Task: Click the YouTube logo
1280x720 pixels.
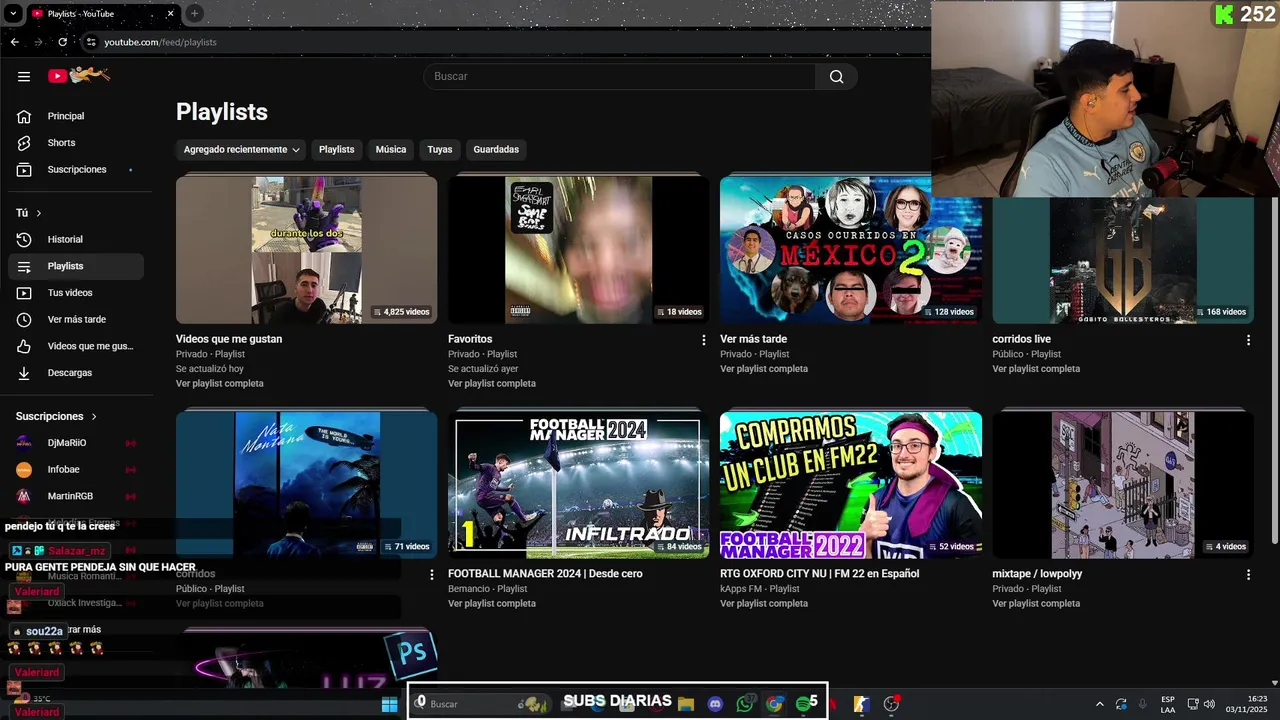Action: (x=79, y=75)
